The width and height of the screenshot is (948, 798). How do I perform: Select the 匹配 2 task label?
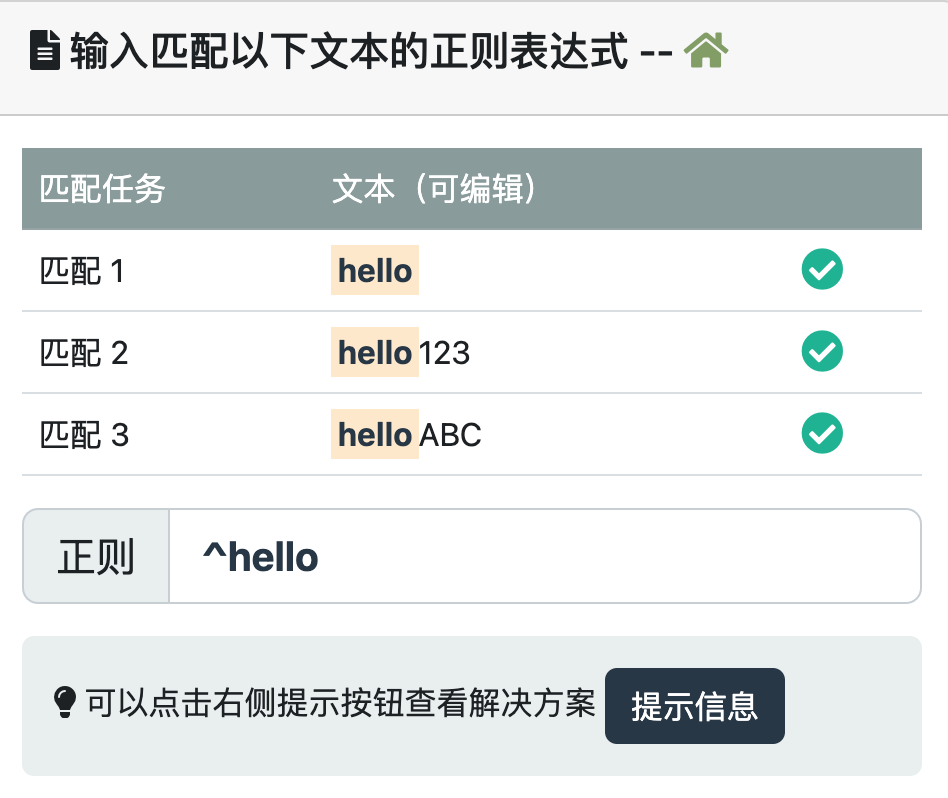[x=84, y=353]
